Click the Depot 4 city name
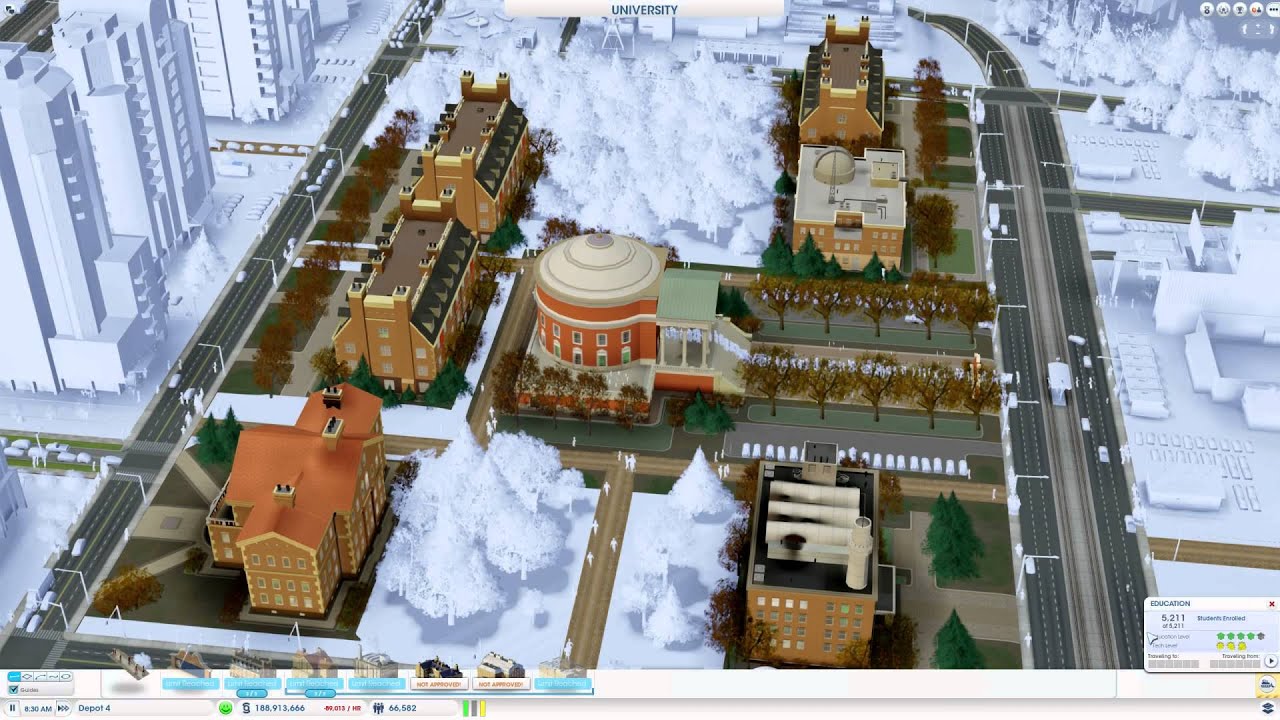 (95, 708)
